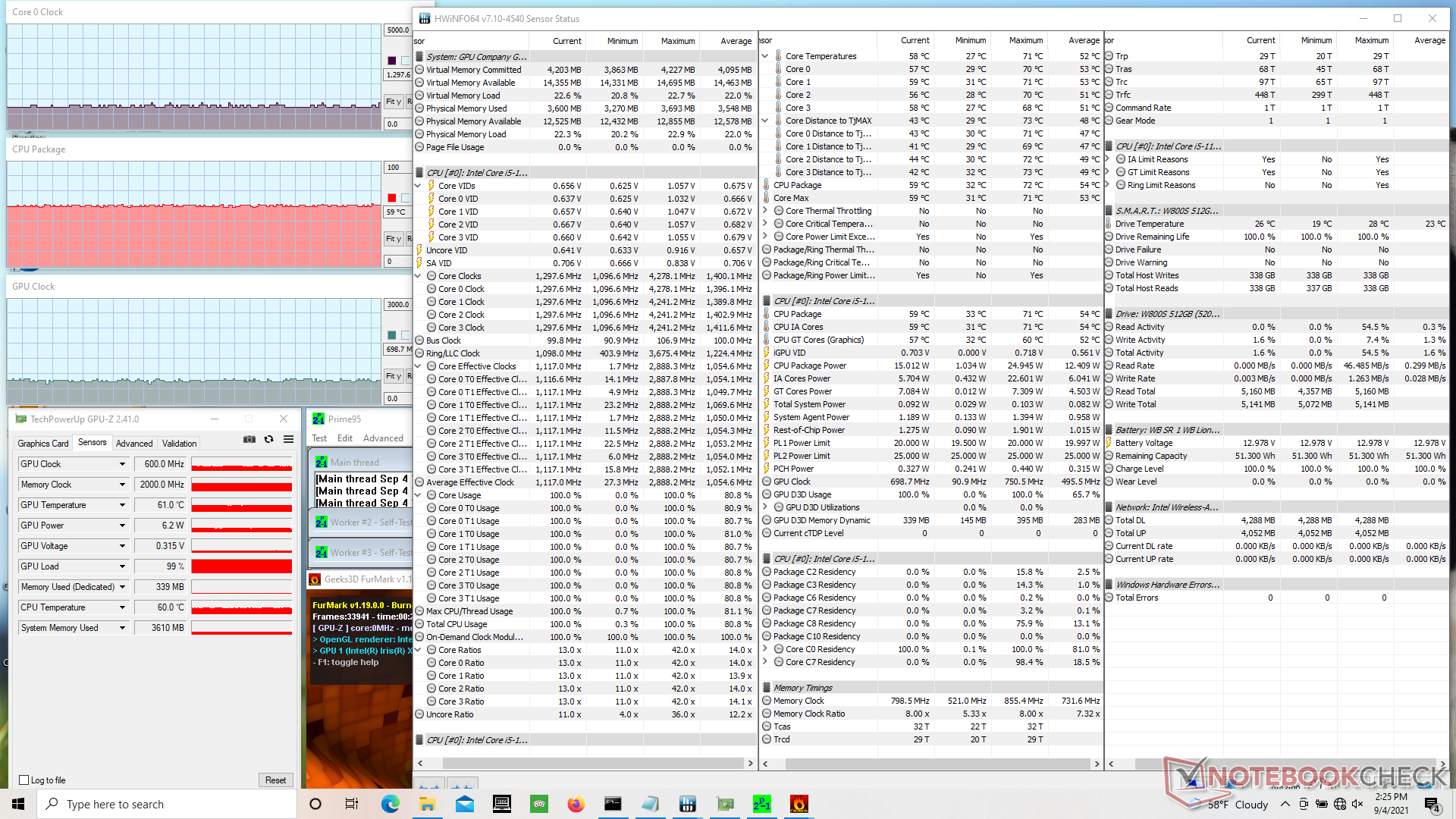This screenshot has height=819, width=1456.
Task: Collapse the Core VIDs tree node
Action: 418,186
